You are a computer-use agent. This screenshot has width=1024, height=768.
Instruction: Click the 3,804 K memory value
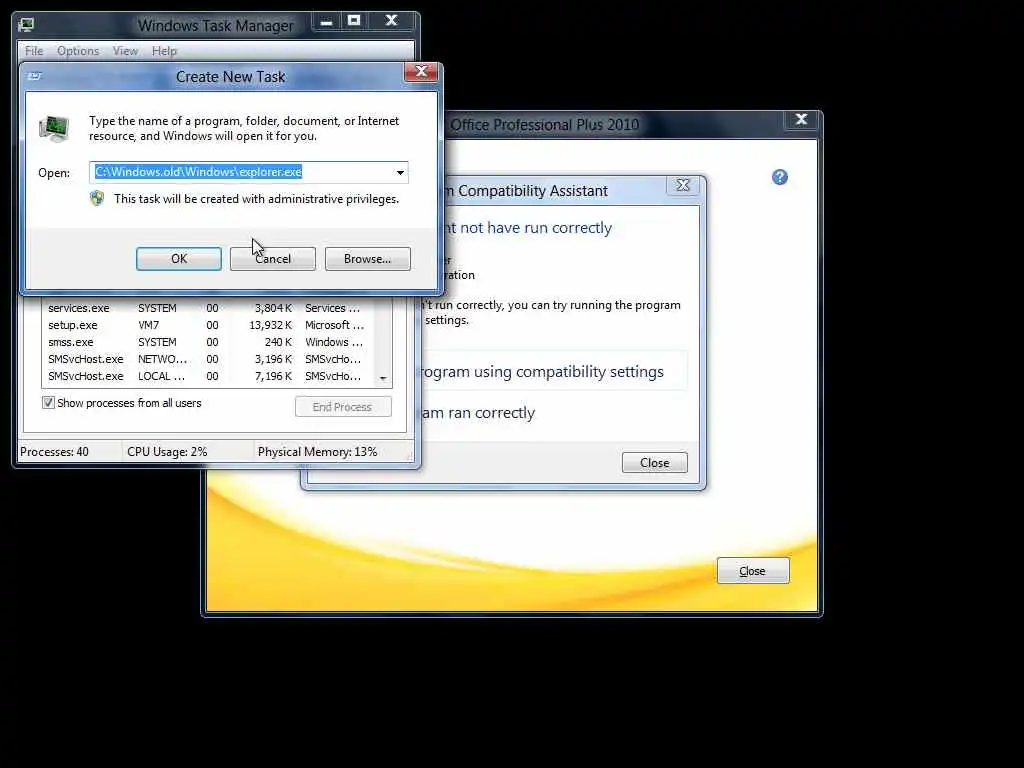(273, 308)
